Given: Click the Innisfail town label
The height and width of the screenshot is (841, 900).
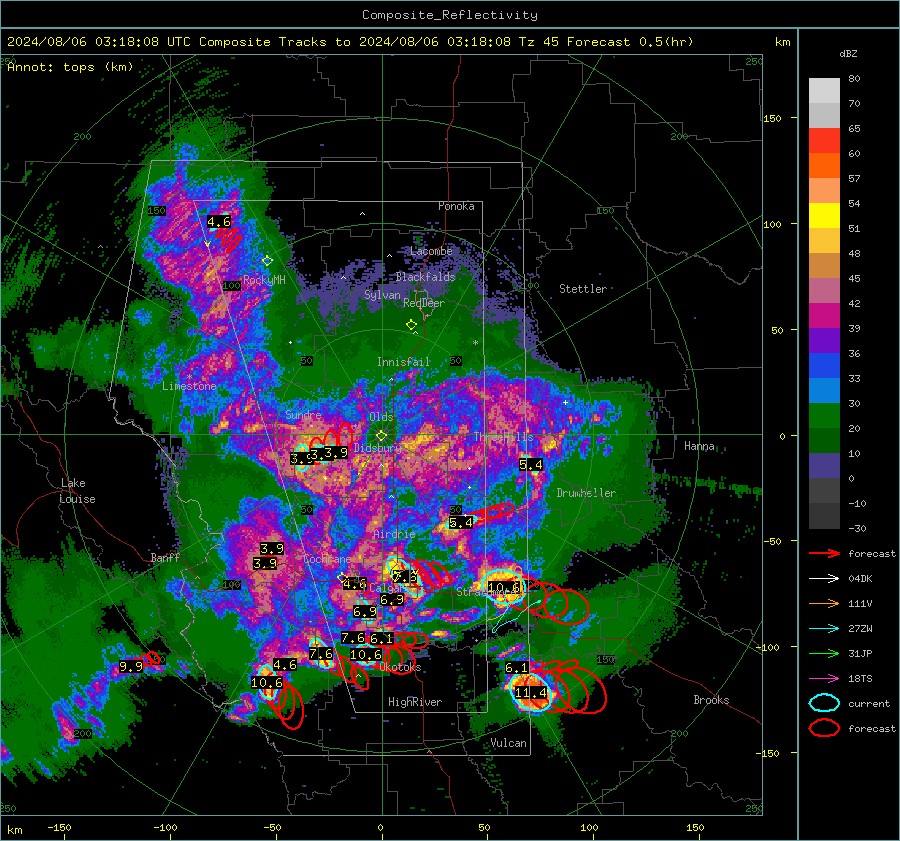Looking at the screenshot, I should tap(404, 362).
